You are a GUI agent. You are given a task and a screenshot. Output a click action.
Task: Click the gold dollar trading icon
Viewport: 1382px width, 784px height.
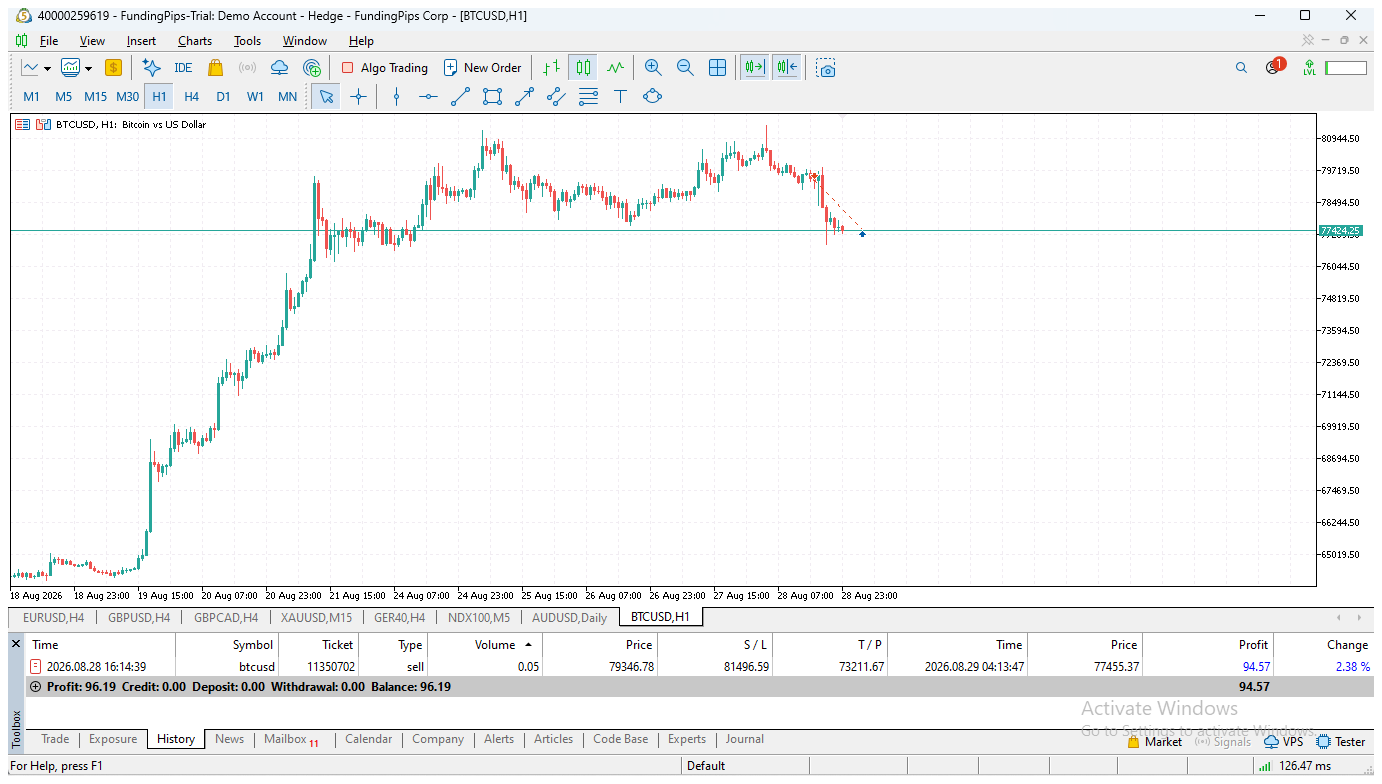pyautogui.click(x=113, y=68)
